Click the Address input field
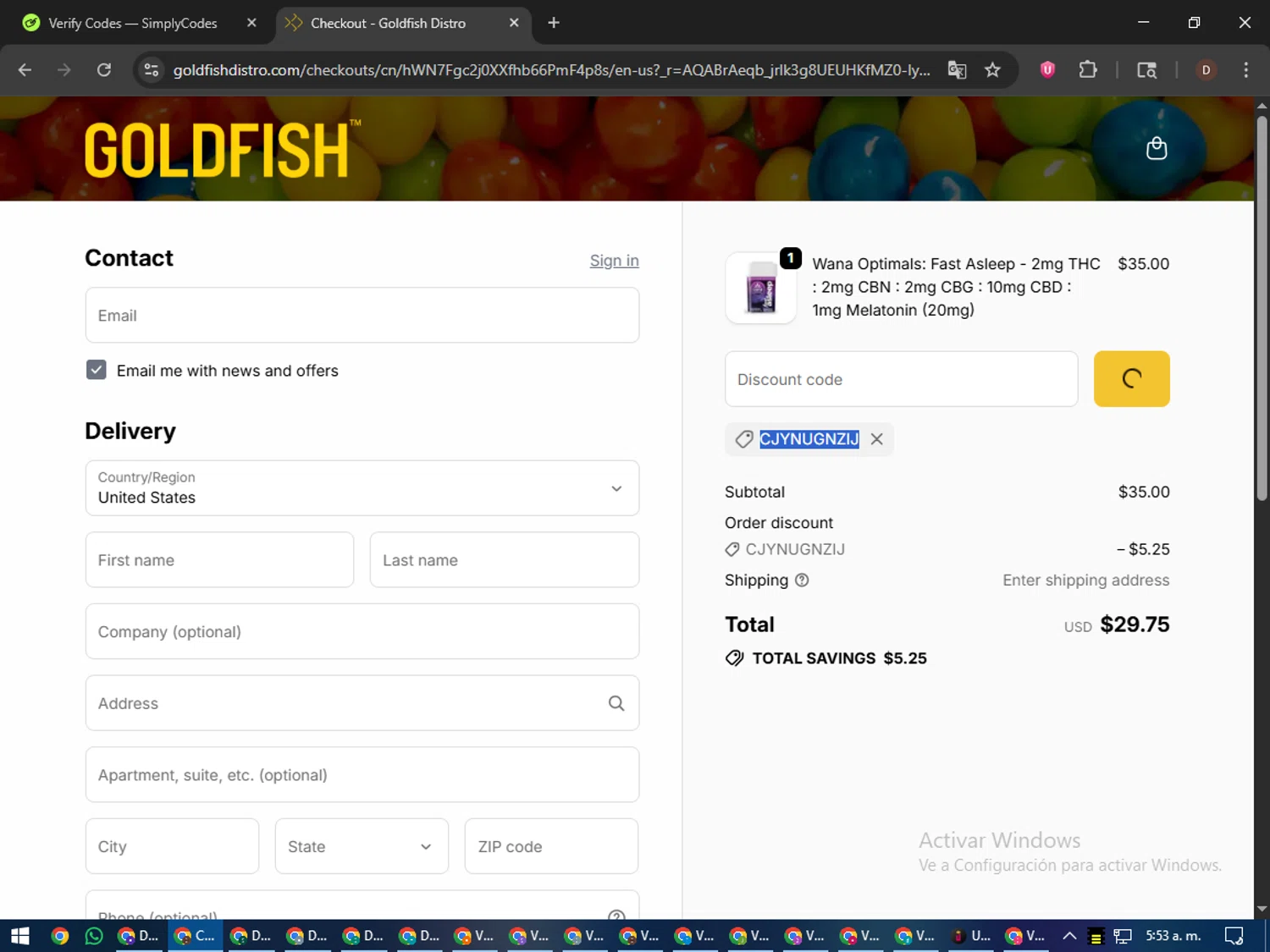 [x=362, y=703]
